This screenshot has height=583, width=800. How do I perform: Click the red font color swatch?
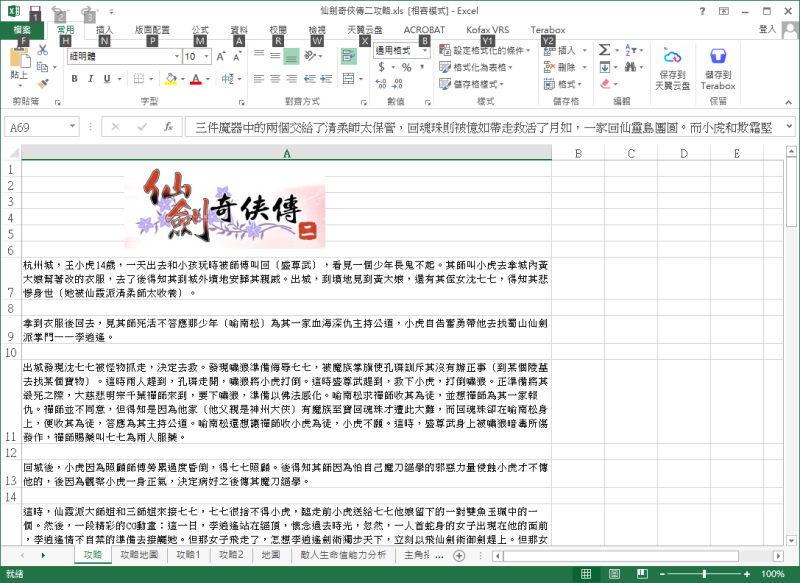pos(196,79)
